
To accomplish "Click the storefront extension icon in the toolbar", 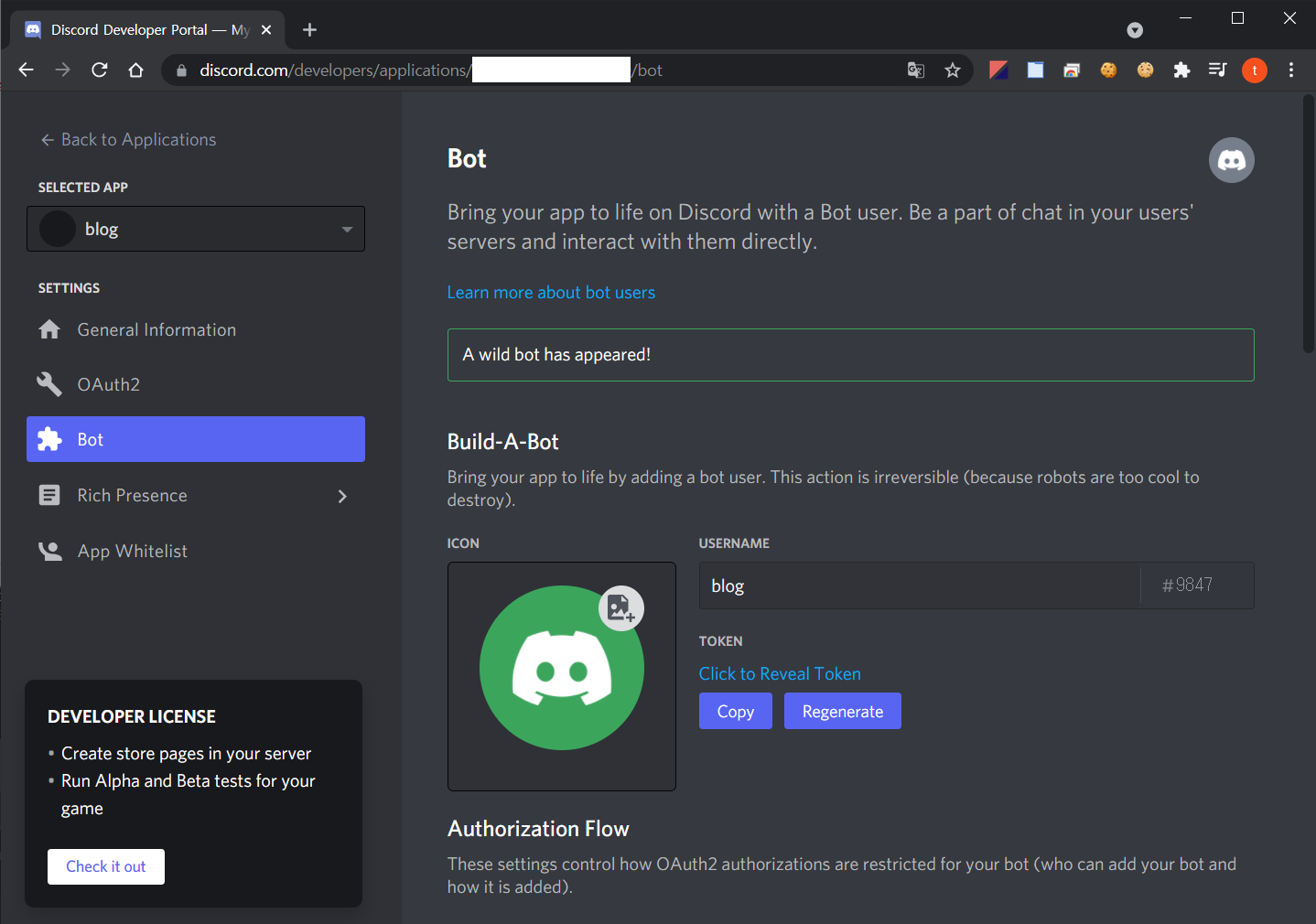I will tap(1072, 70).
